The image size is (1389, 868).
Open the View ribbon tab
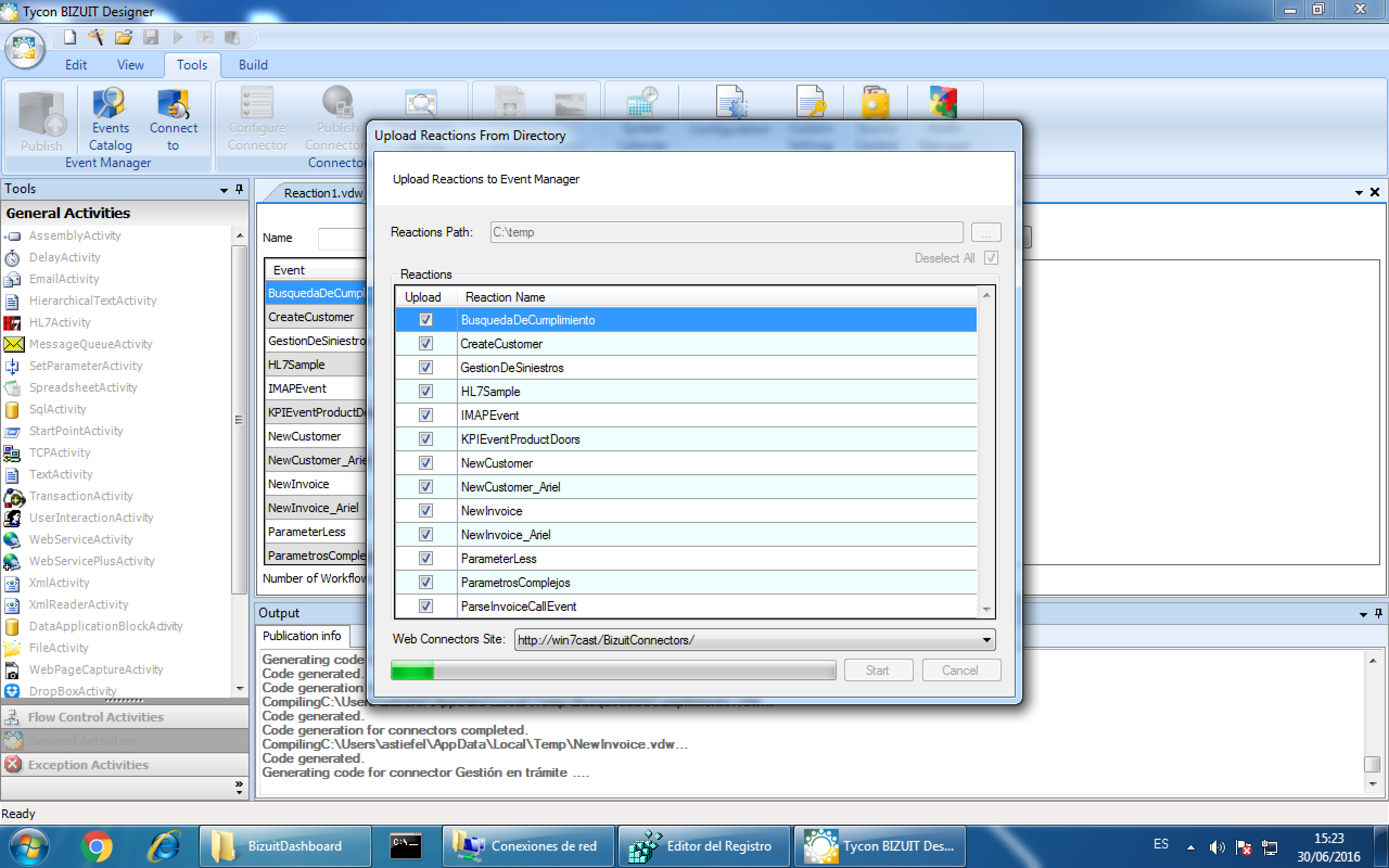tap(130, 65)
